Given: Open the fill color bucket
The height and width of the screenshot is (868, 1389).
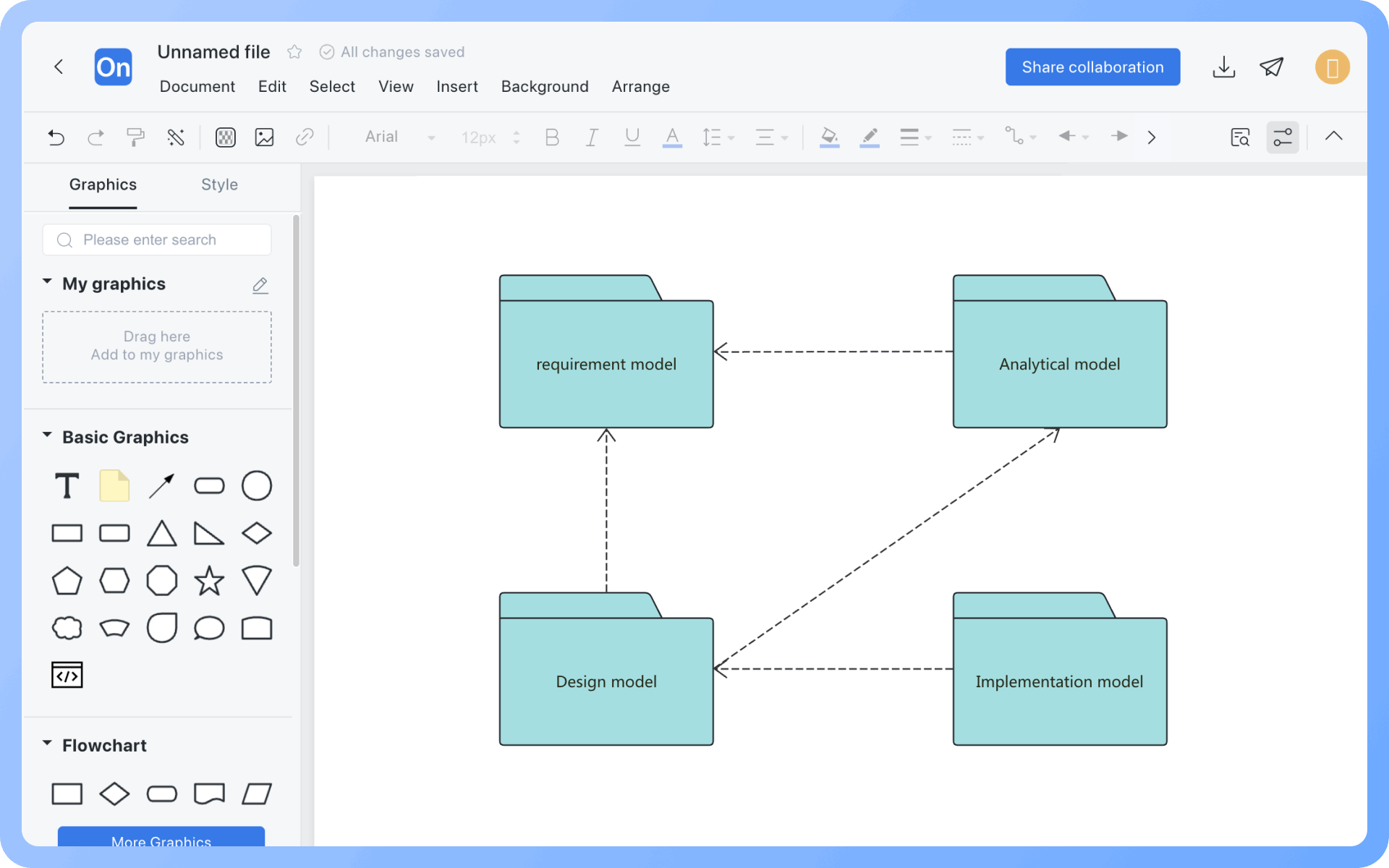Looking at the screenshot, I should (829, 137).
